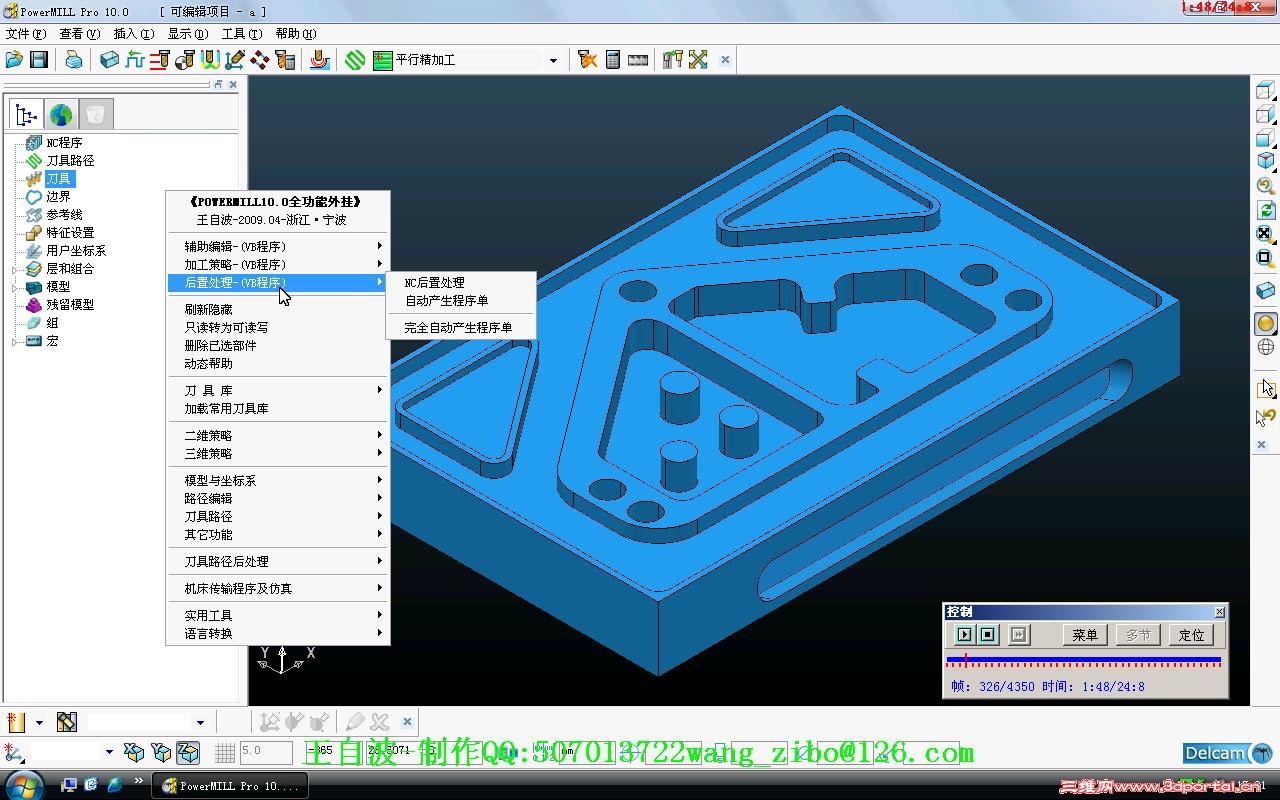Viewport: 1280px width, 800px height.
Task: Click the block display icon on right
Action: [x=1266, y=291]
